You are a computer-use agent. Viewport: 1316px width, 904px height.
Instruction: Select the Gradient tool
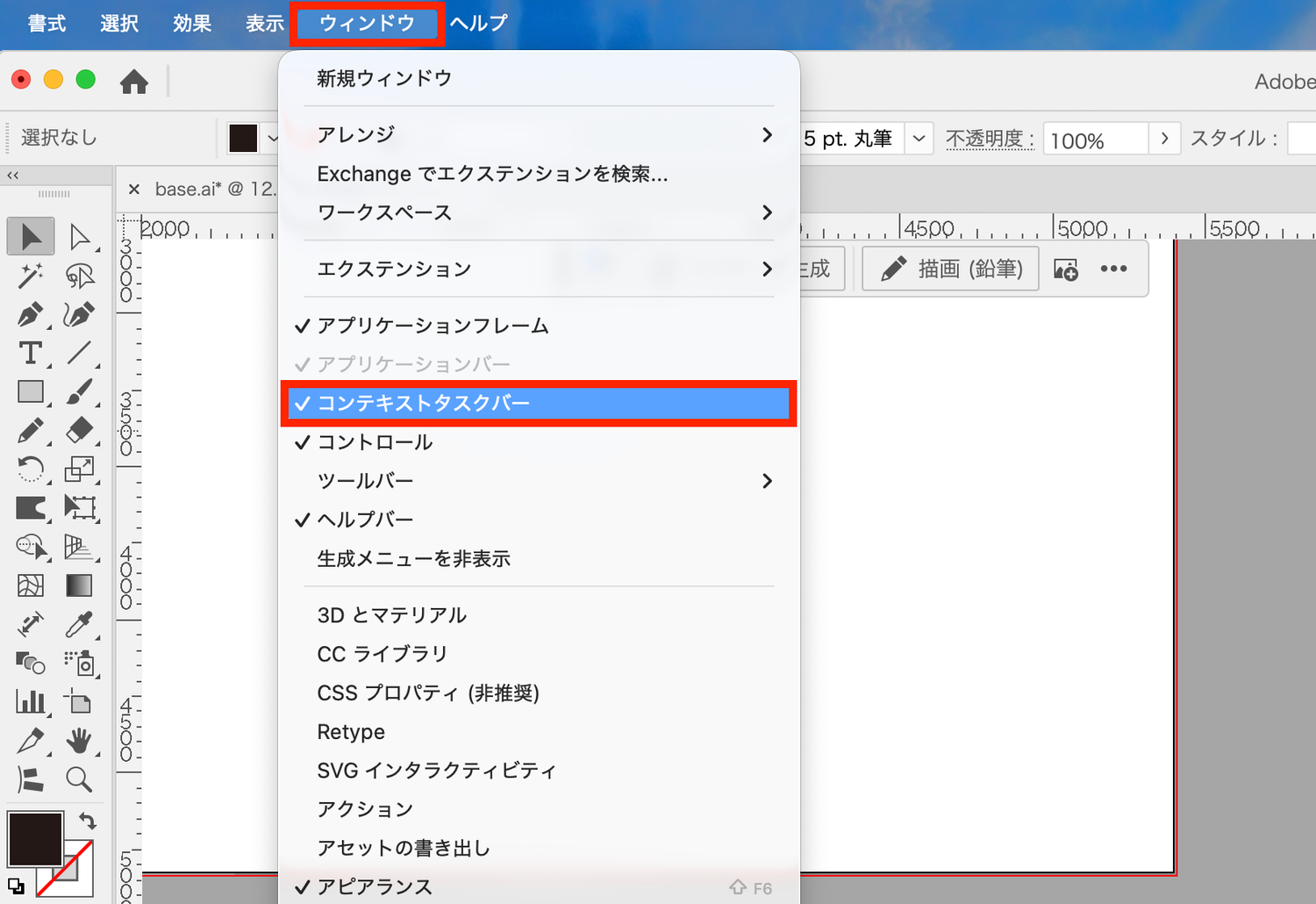[x=80, y=585]
